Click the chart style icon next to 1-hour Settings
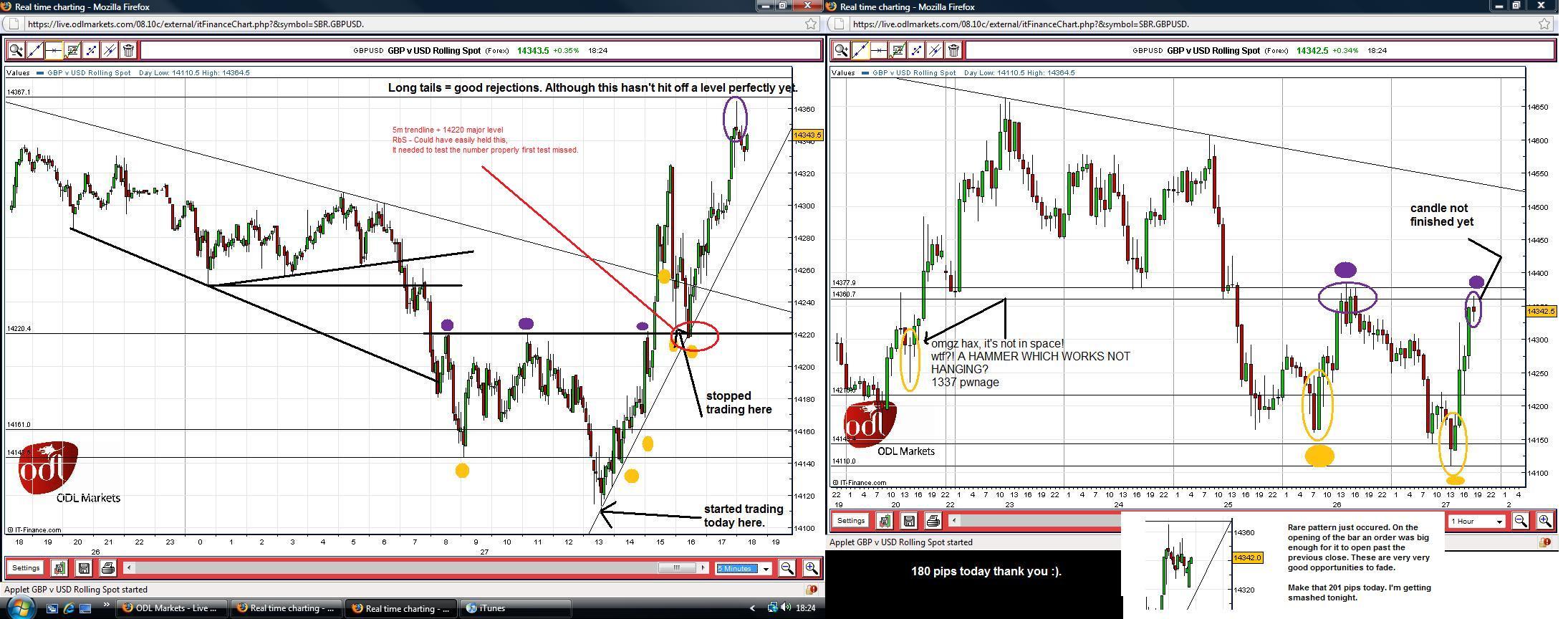 coord(885,521)
